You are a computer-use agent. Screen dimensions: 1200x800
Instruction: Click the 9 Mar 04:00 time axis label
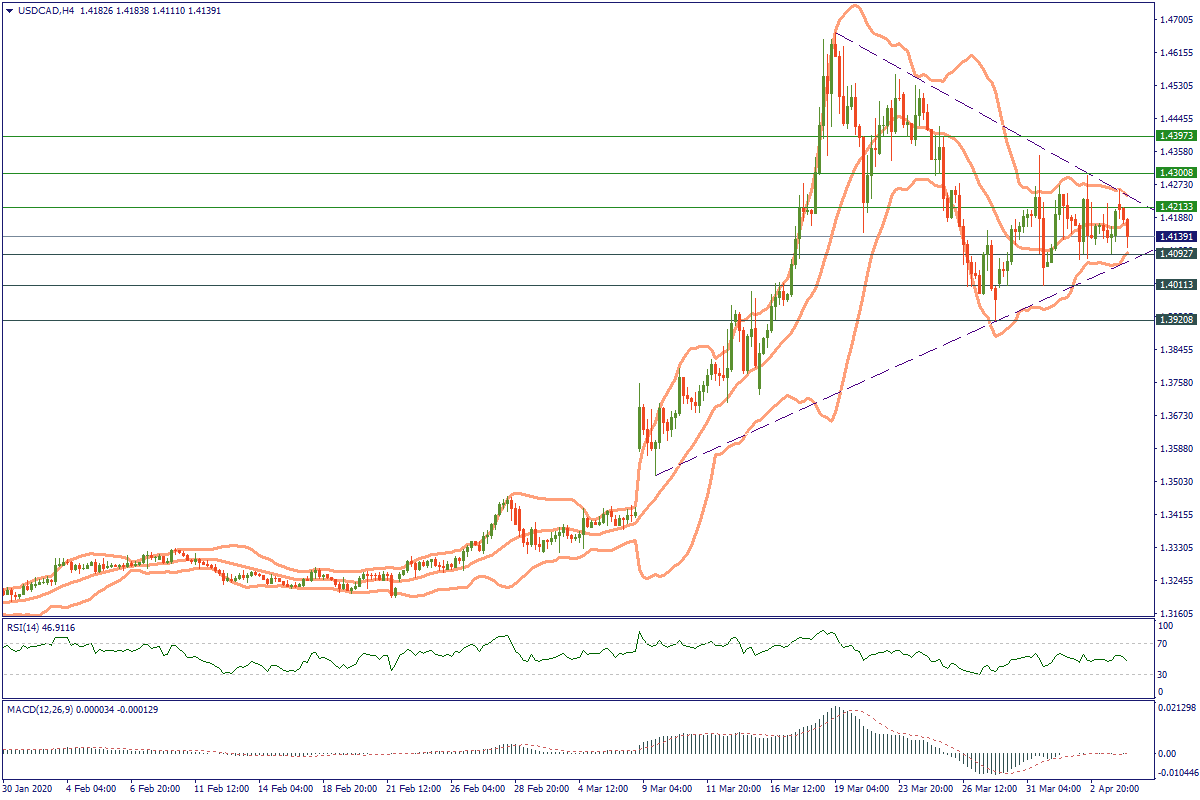pos(666,789)
